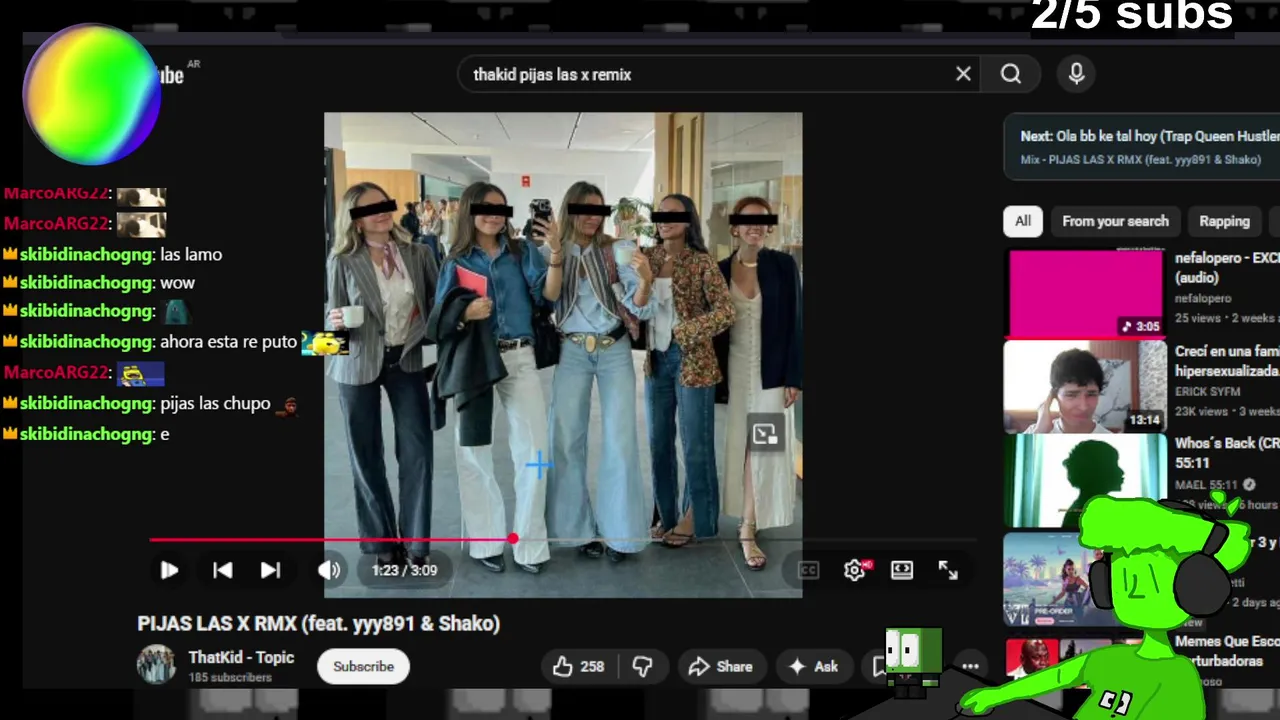Screen dimensions: 1280x720
Task: Open the Next mix playlist panel
Action: pos(1142,147)
